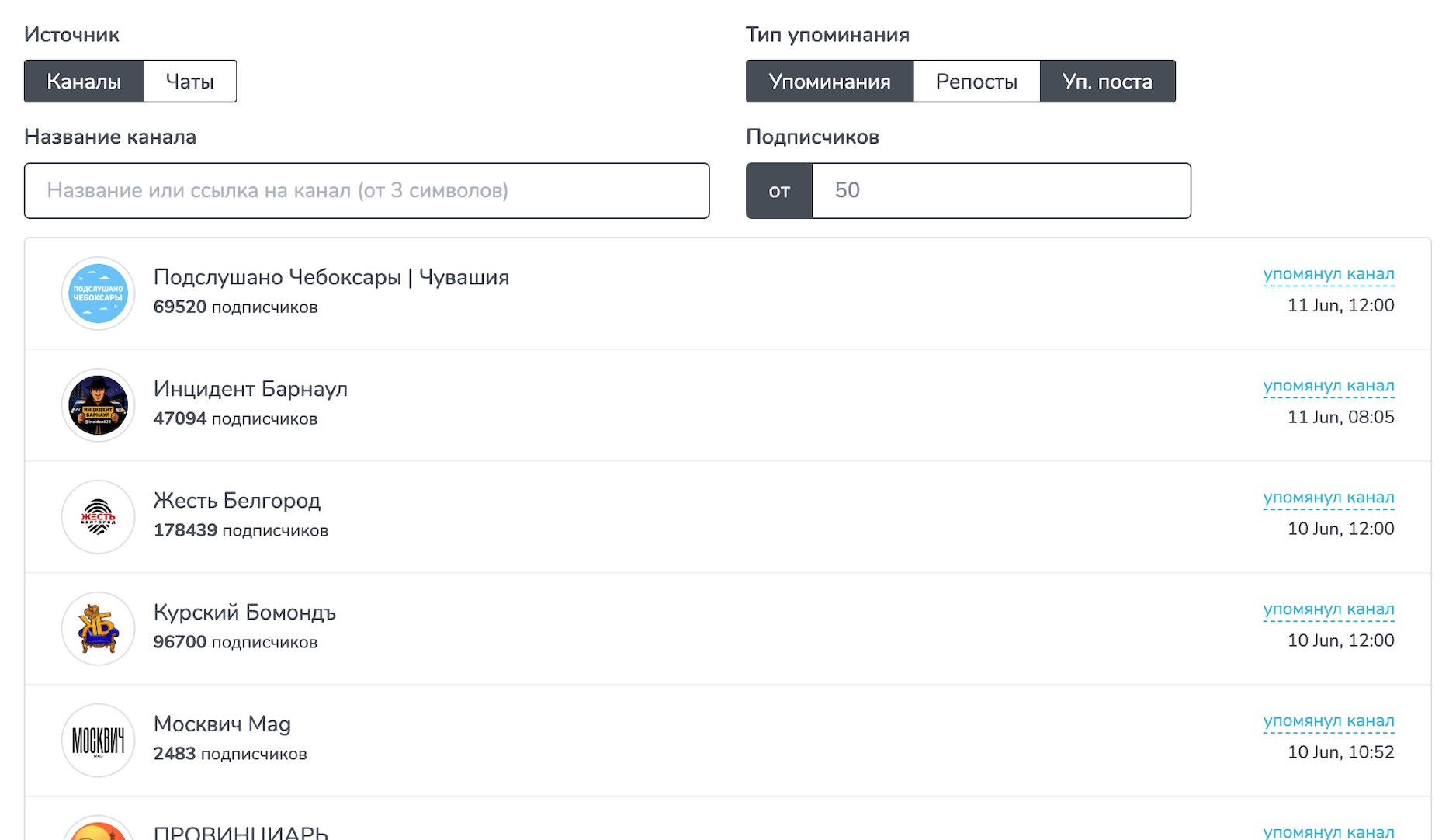Screen dimensions: 1456x840
Task: Click the Название канала label
Action: click(x=110, y=137)
